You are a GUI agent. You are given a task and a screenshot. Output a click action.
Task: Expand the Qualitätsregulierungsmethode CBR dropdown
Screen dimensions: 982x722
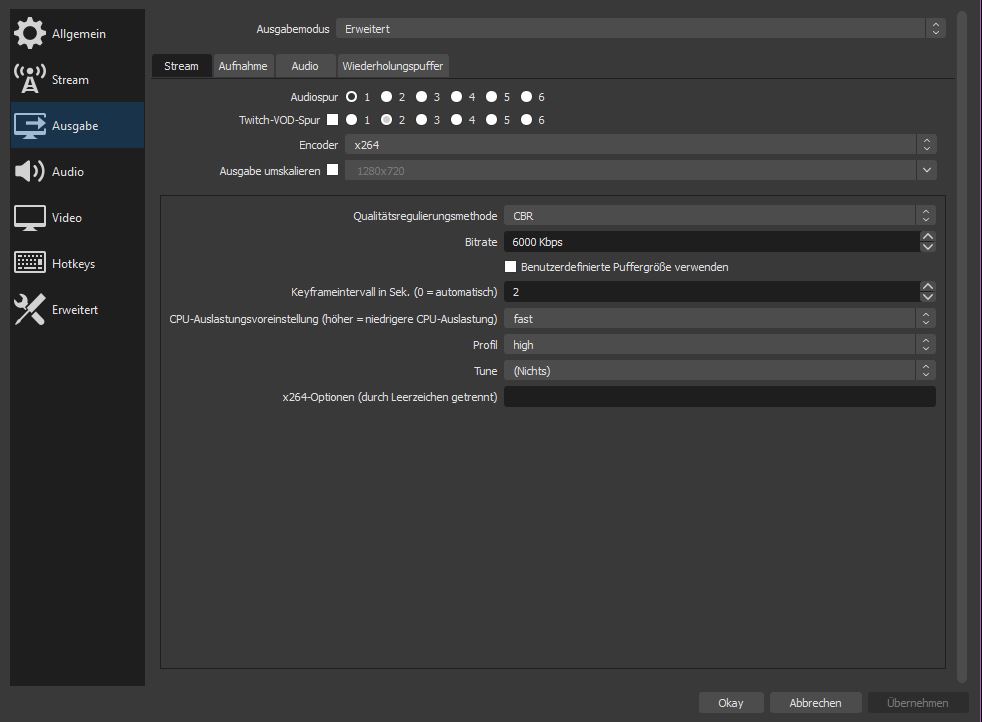click(719, 215)
